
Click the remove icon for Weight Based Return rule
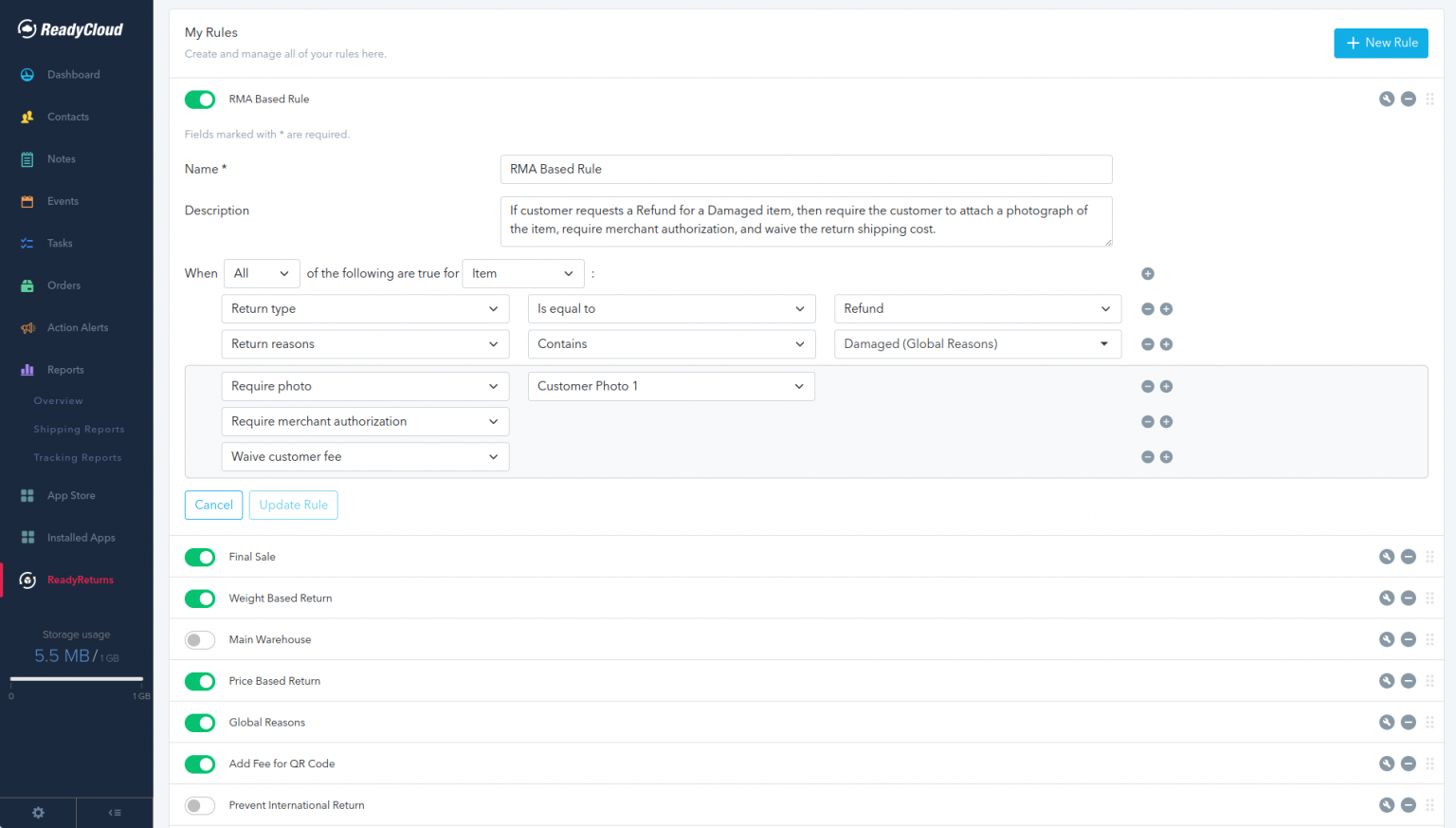coord(1408,598)
